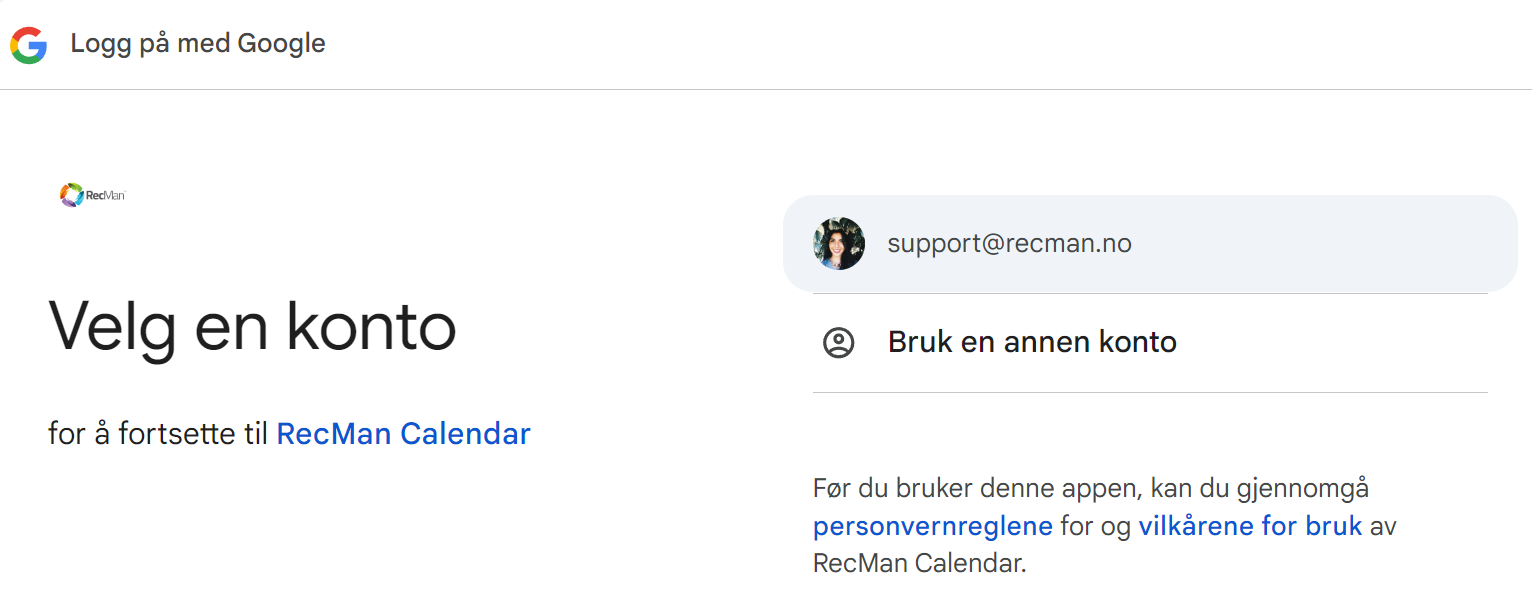
Task: Click the divider between the two account options
Action: pyautogui.click(x=1150, y=294)
